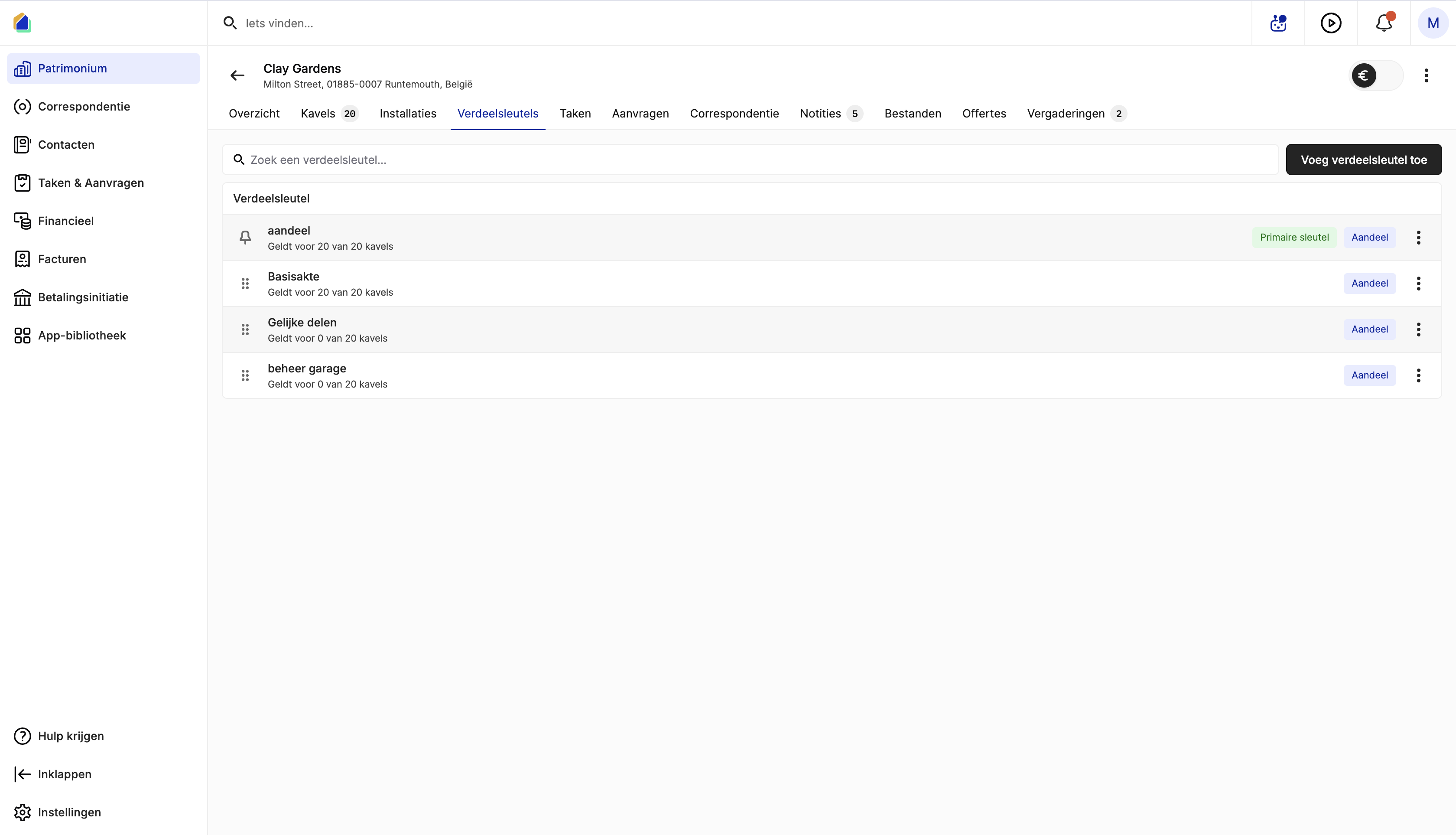
Task: Open Clay Gardens more options menu
Action: point(1426,76)
